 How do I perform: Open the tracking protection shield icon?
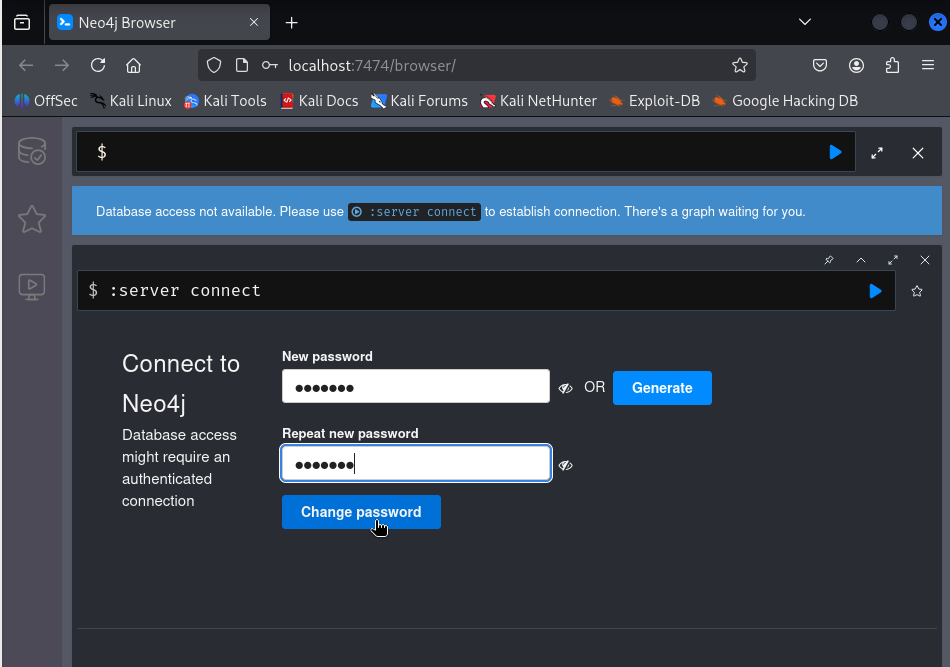point(214,65)
